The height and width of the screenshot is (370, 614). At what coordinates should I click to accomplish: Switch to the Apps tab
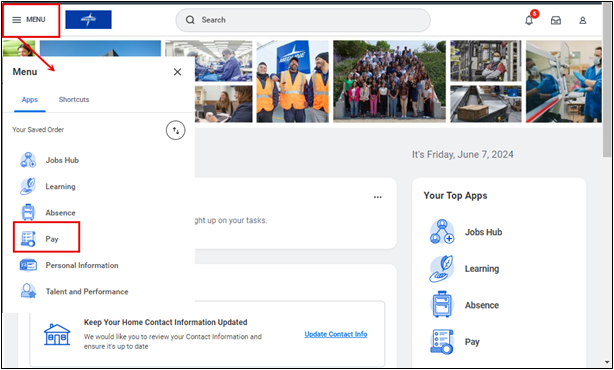pyautogui.click(x=30, y=99)
